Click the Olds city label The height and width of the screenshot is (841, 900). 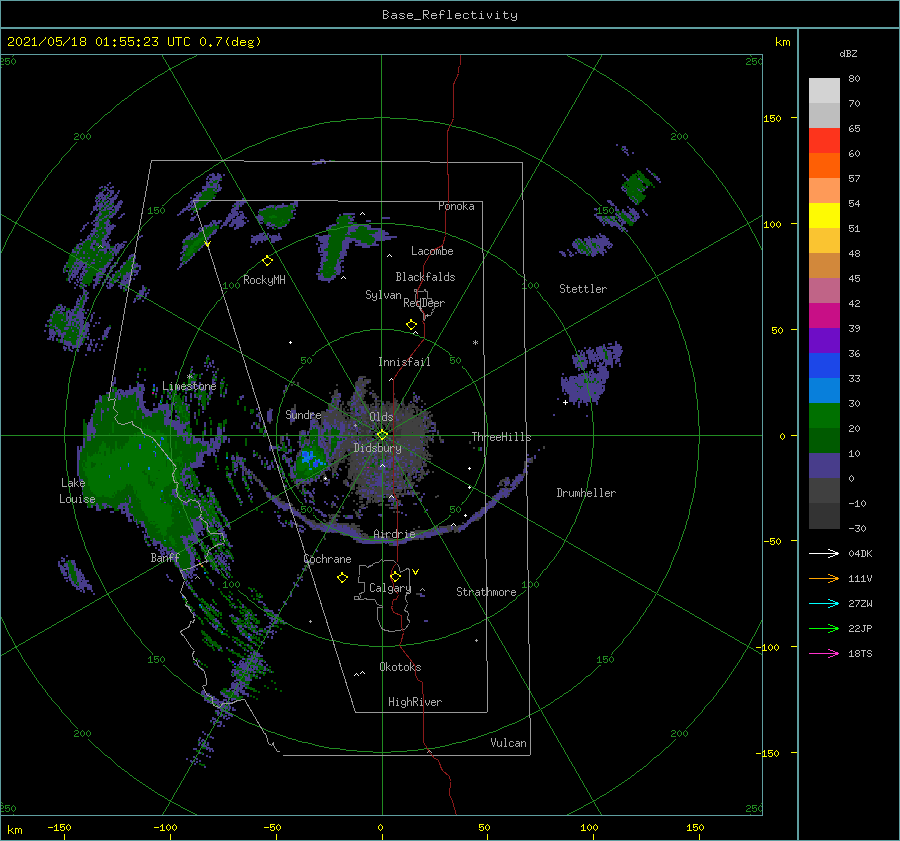[381, 417]
